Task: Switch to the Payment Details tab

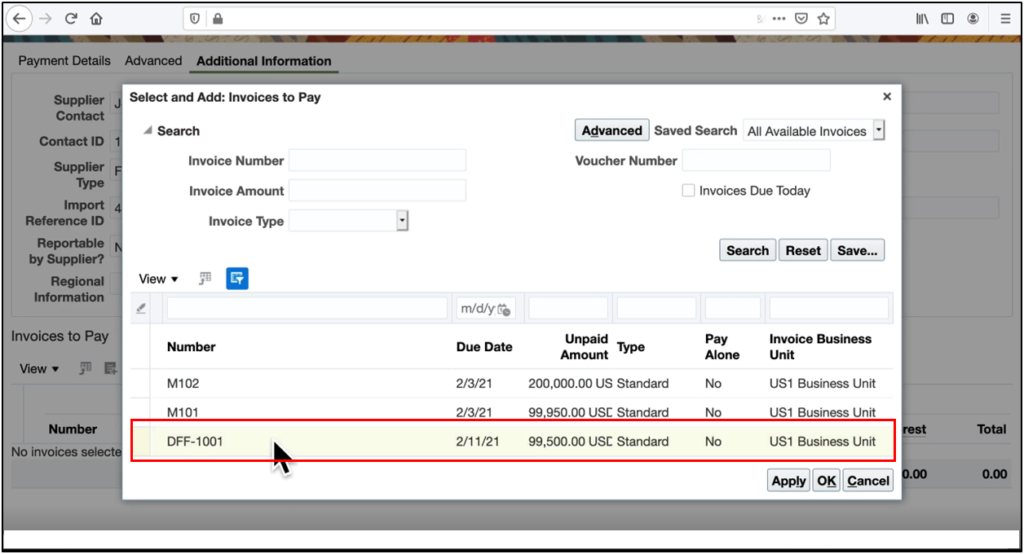Action: (65, 61)
